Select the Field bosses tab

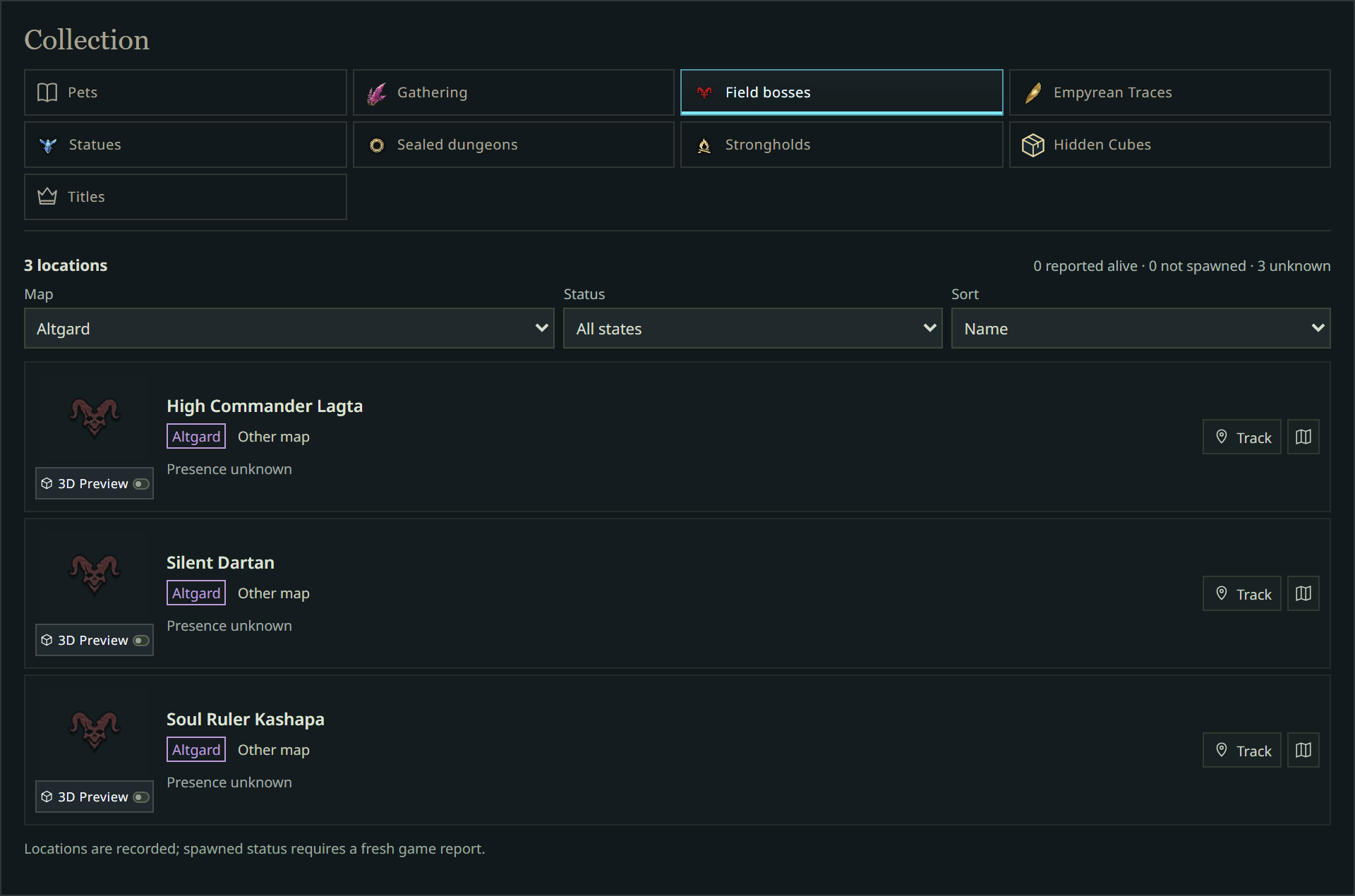841,92
